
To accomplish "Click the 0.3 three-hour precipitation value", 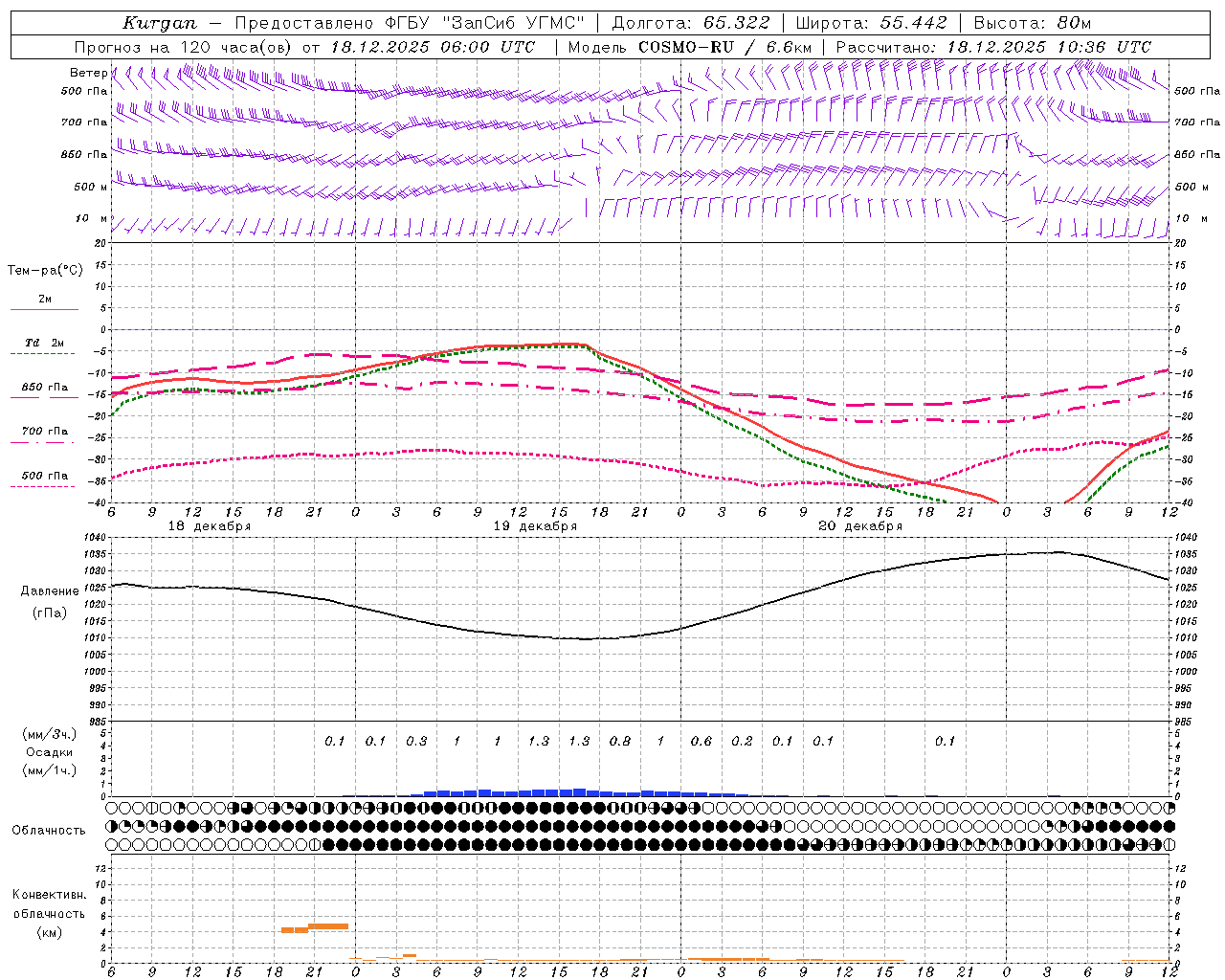I will click(x=416, y=741).
